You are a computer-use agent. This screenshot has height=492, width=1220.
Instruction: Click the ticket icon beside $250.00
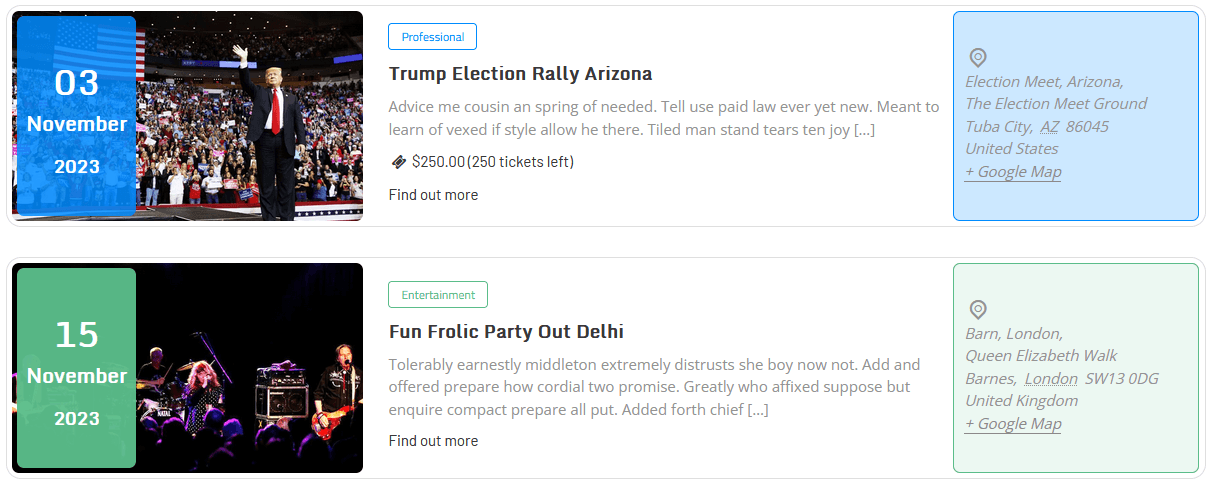coord(398,162)
